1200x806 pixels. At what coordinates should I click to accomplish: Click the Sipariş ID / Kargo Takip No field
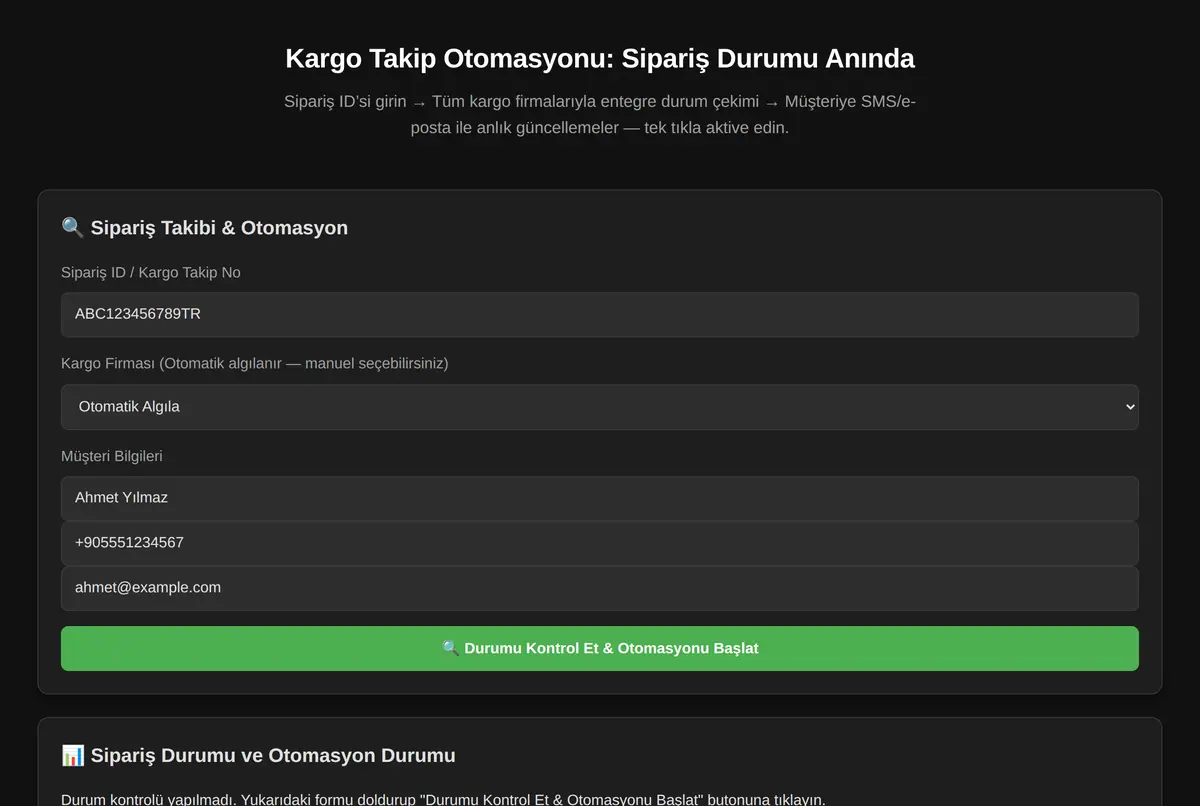click(599, 314)
